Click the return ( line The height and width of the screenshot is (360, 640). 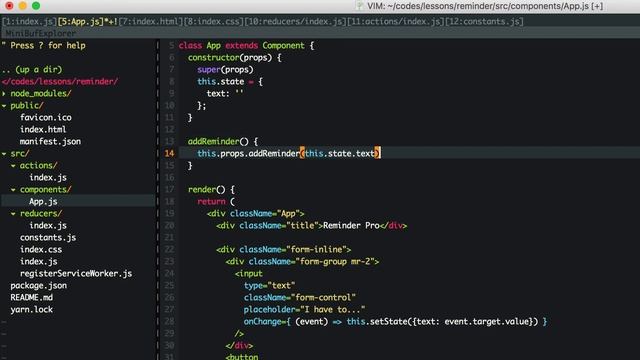(216, 202)
